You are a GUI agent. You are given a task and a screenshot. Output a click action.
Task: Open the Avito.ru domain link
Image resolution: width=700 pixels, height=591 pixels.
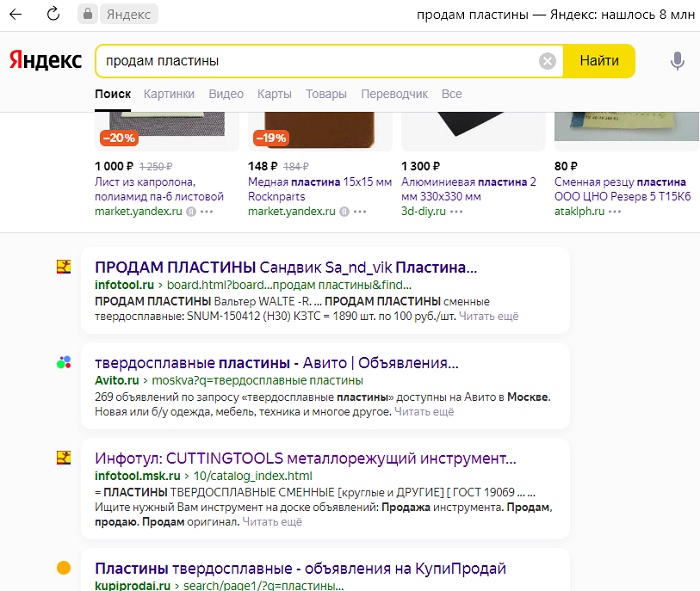click(x=117, y=380)
